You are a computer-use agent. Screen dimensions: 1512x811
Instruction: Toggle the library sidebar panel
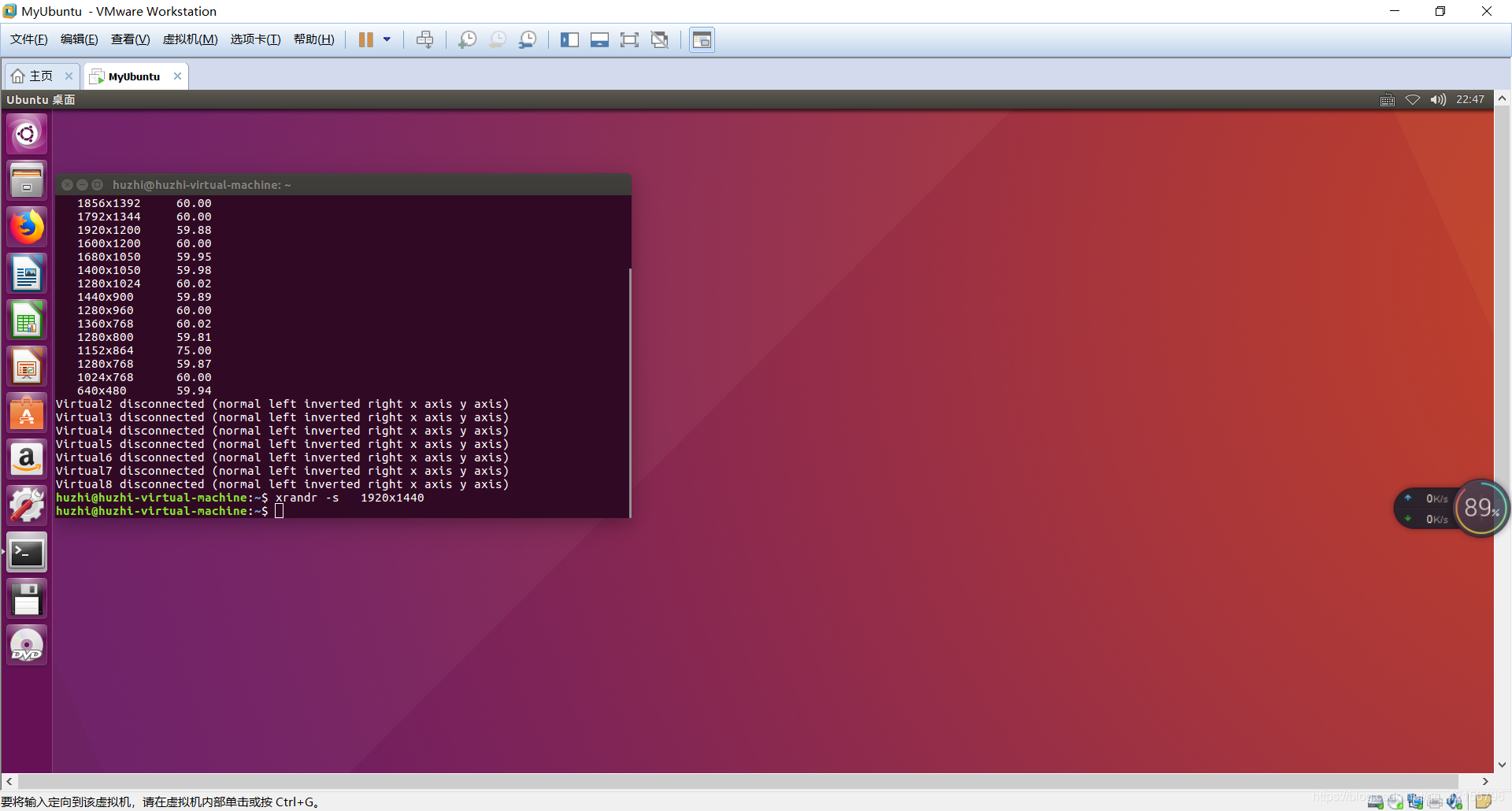coord(569,39)
